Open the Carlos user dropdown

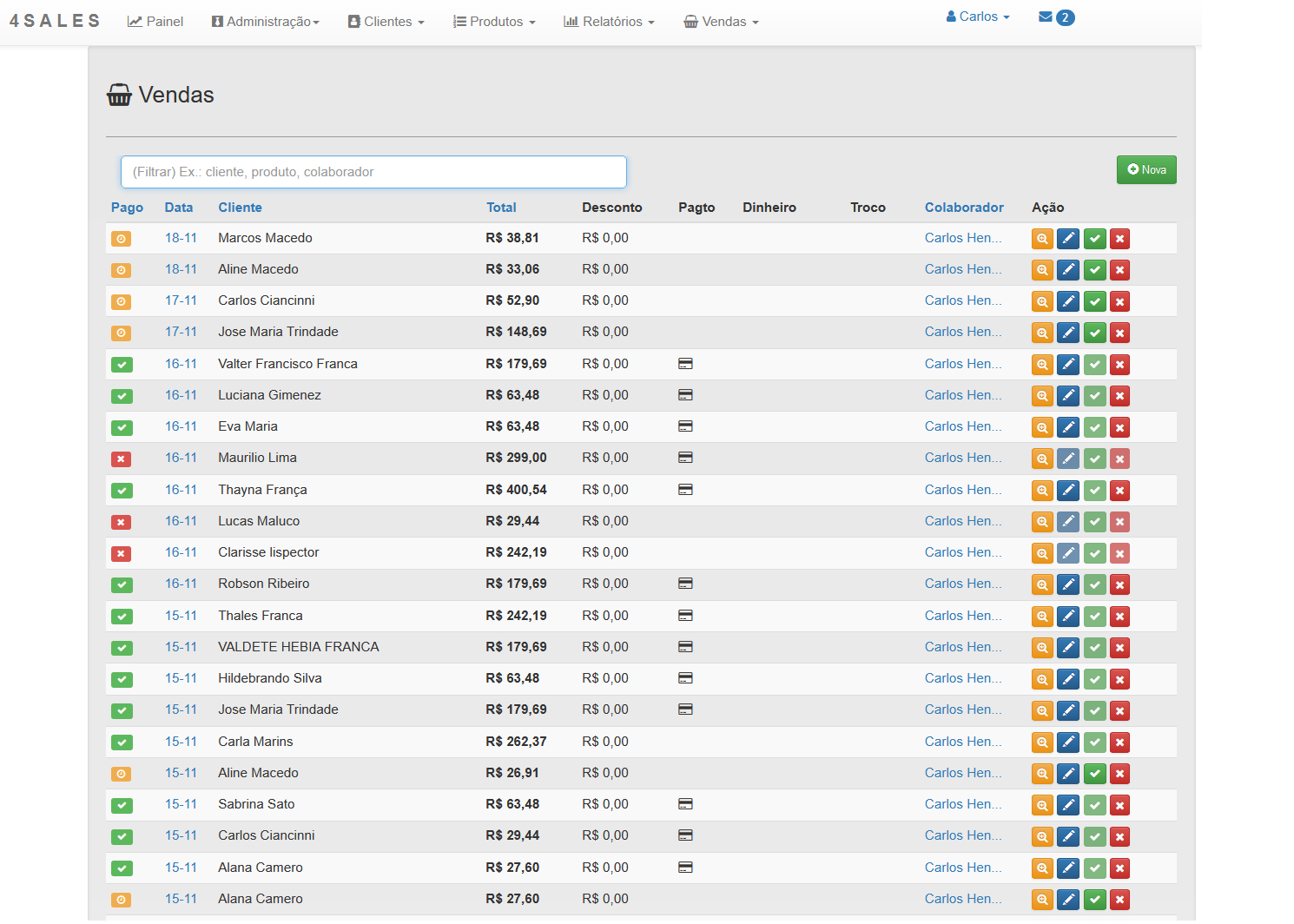pyautogui.click(x=978, y=17)
